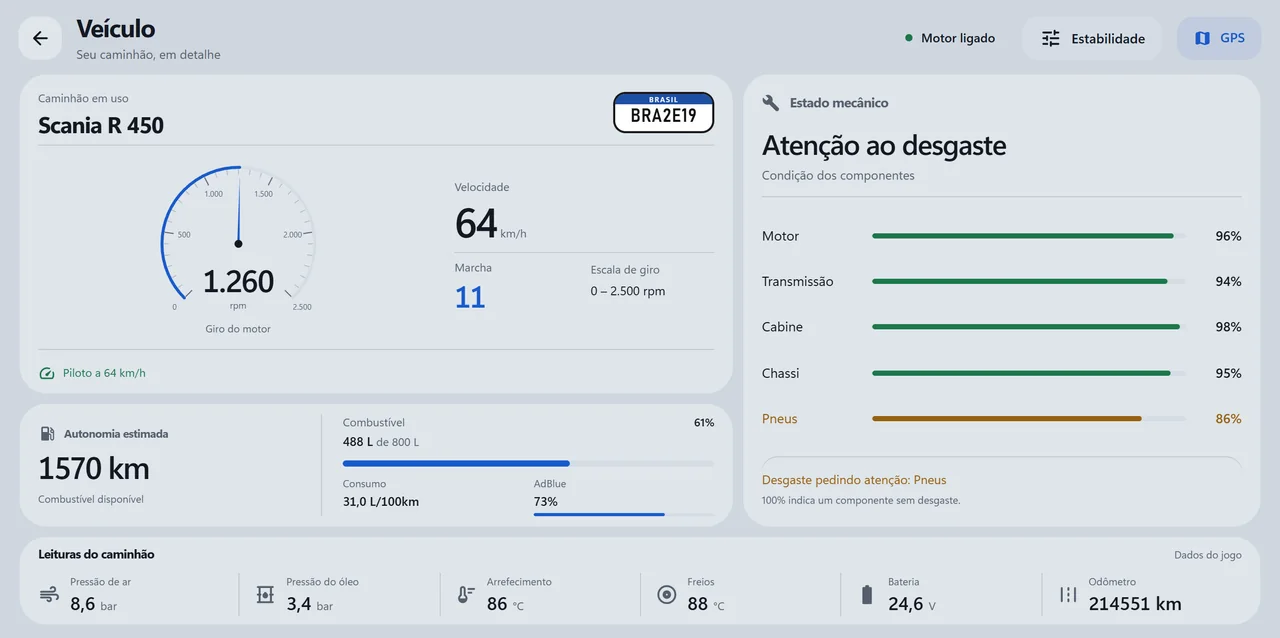Image resolution: width=1280 pixels, height=638 pixels.
Task: Click the 'Veículo' page title
Action: tap(116, 29)
